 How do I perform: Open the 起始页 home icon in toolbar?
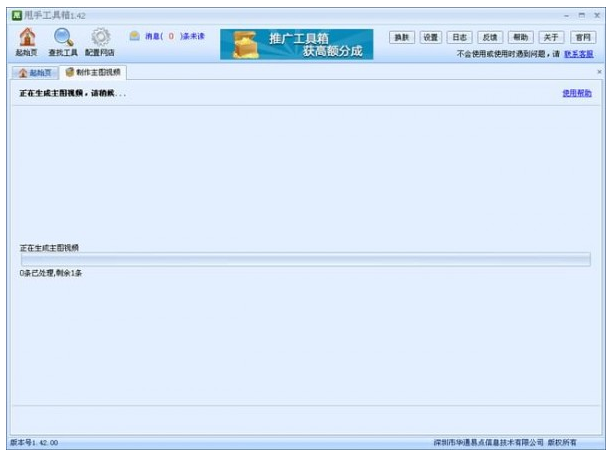tap(27, 42)
